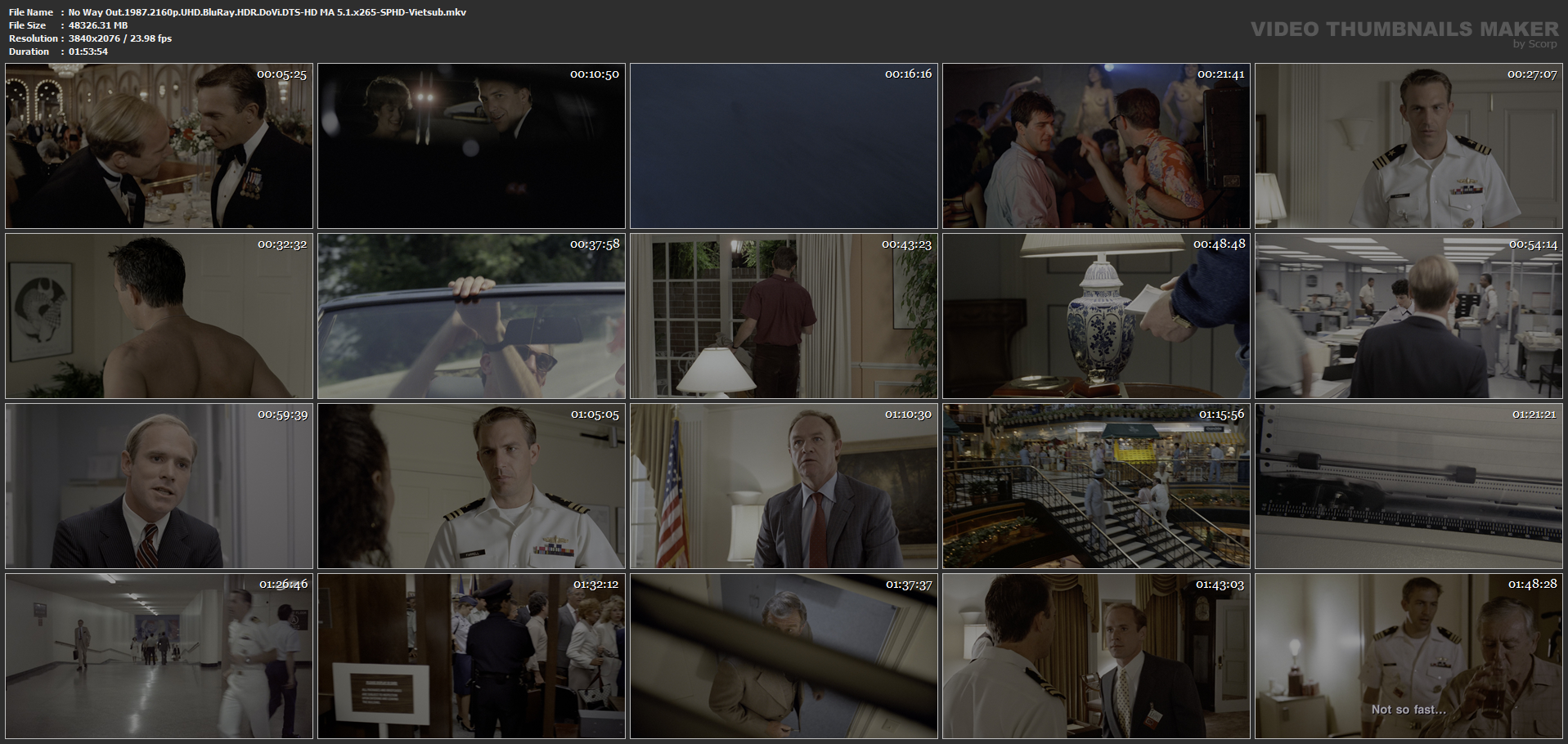Click the File Name label

(x=31, y=12)
